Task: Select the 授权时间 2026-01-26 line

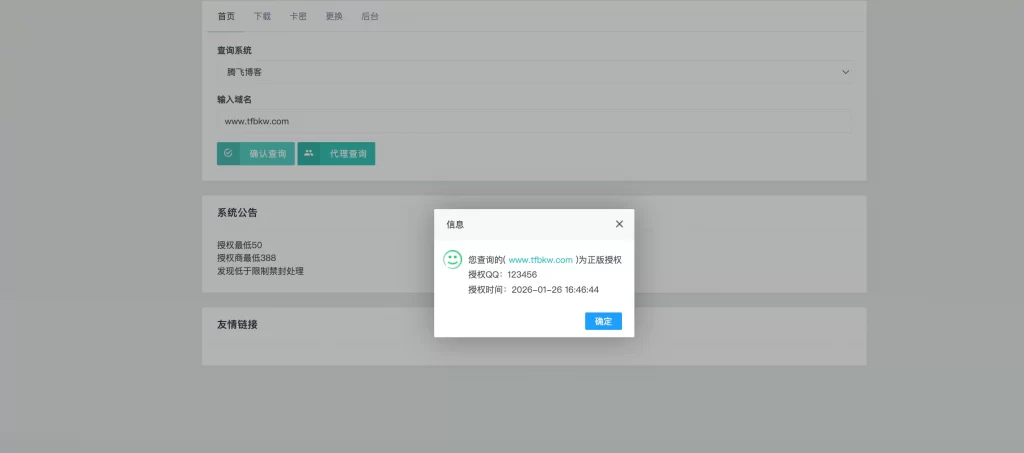Action: coord(533,290)
